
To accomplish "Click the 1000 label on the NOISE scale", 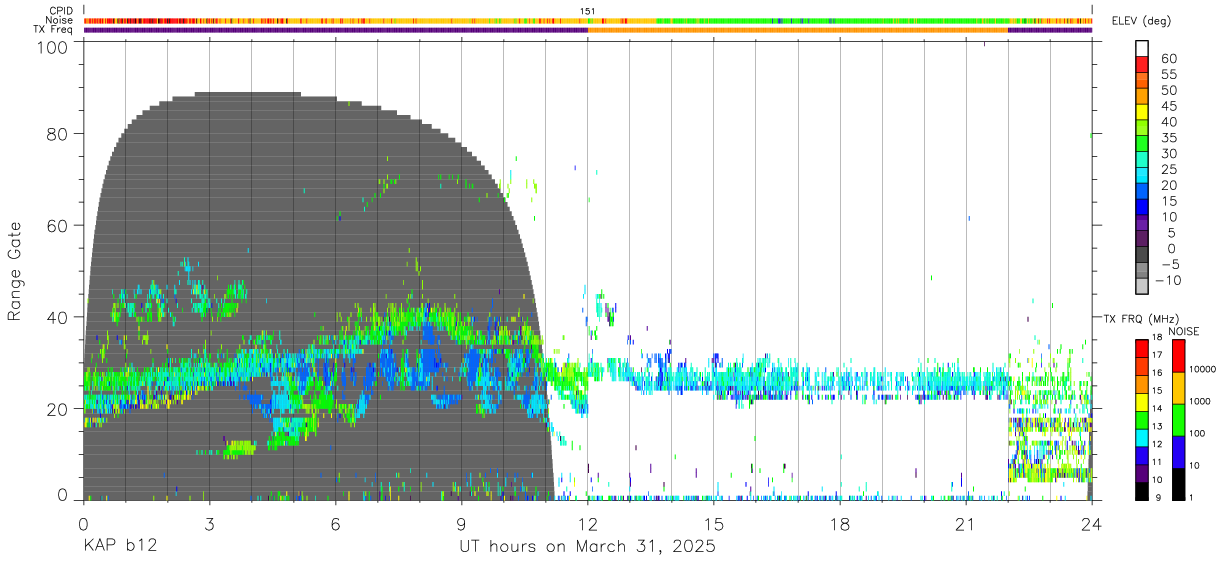I will point(1200,403).
